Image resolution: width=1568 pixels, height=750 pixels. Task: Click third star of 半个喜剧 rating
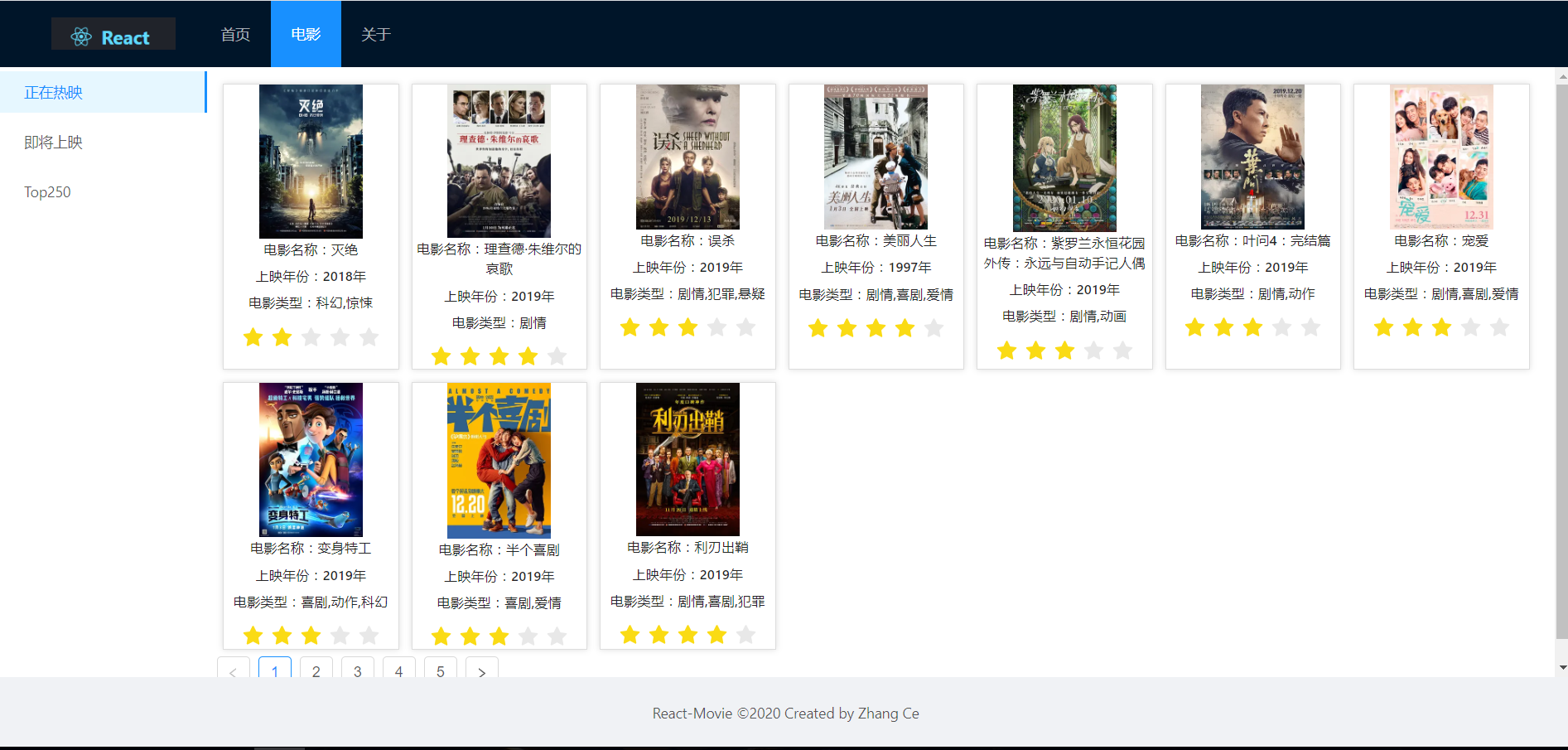499,636
